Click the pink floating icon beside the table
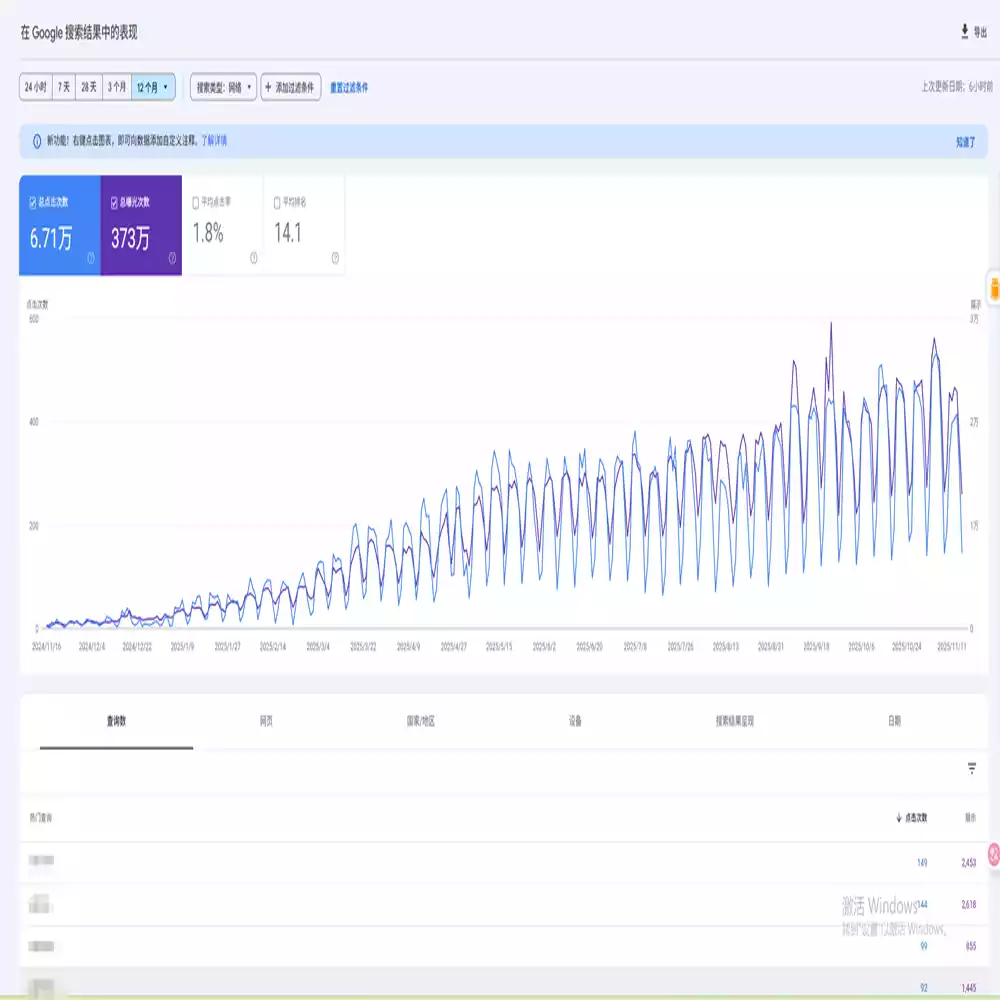1000x1000 pixels. point(994,854)
